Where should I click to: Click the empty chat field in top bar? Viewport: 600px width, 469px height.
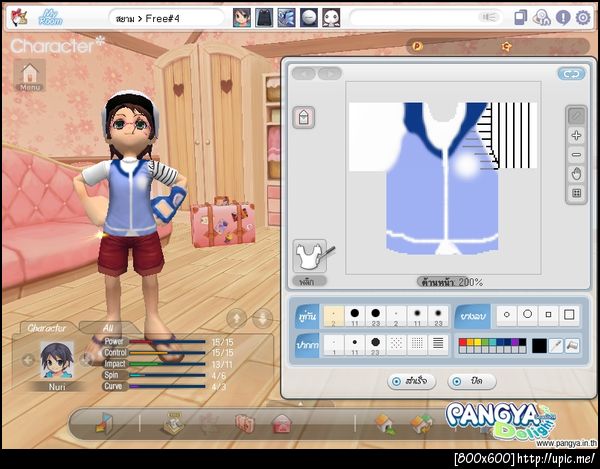[426, 18]
